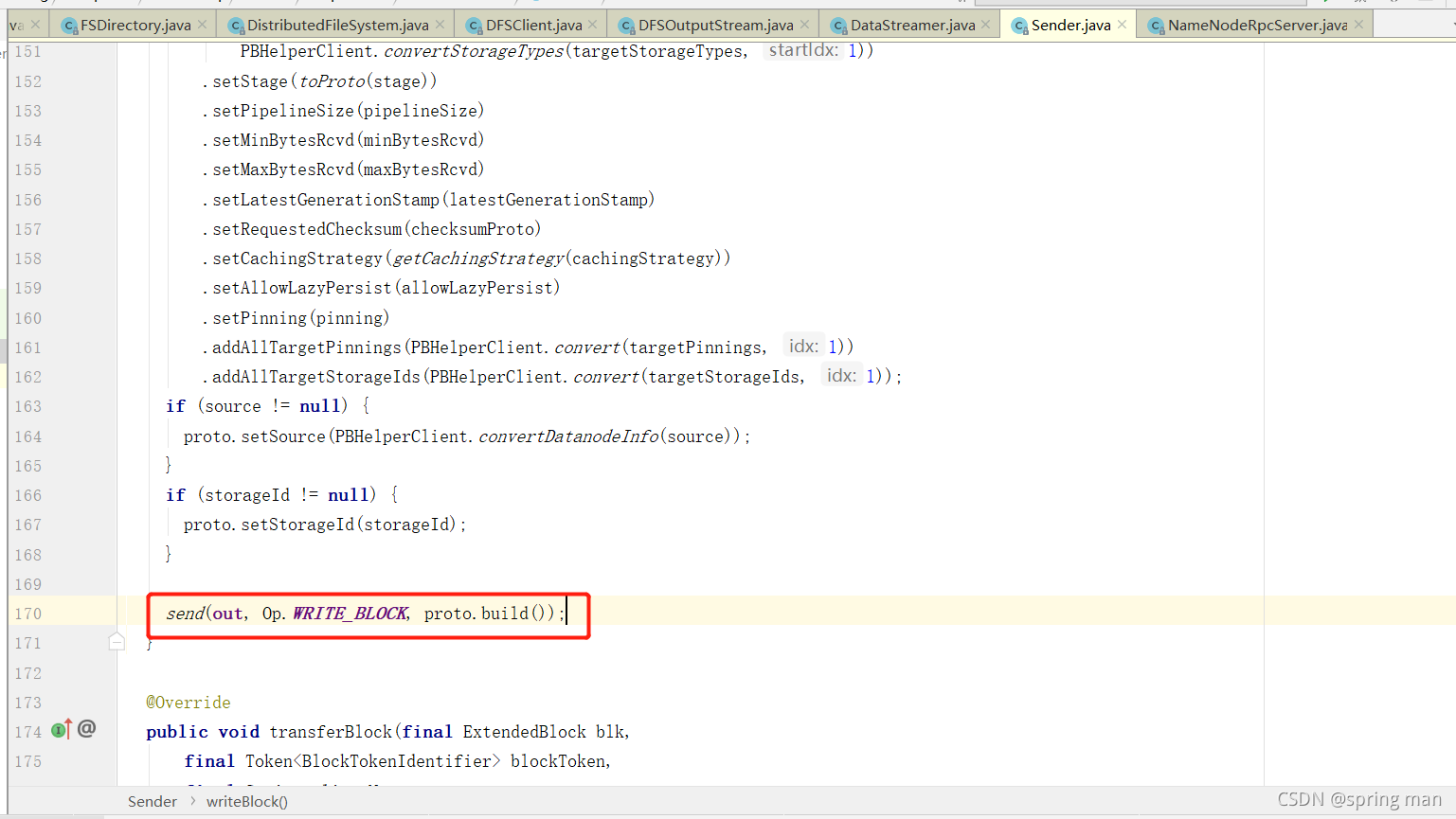
Task: Click the idx: hint after targetStorageIds
Action: pos(841,376)
